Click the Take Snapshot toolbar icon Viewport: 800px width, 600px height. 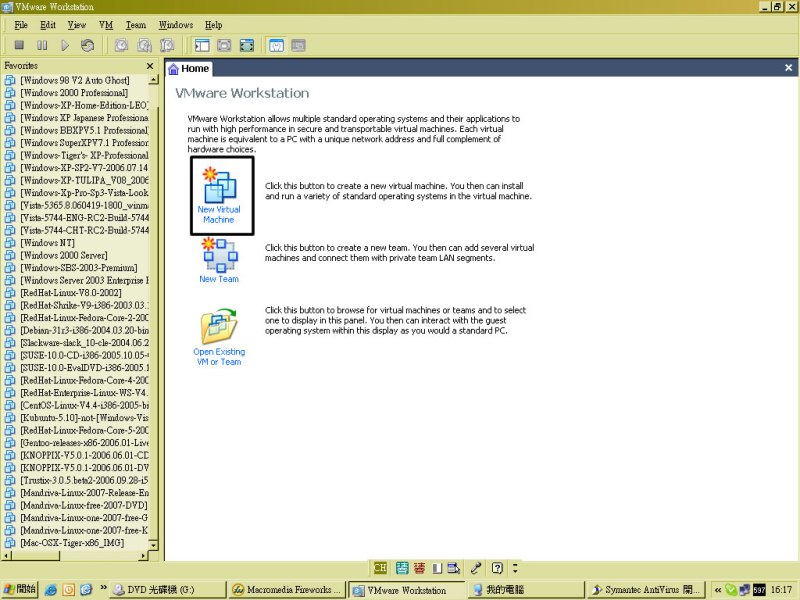click(x=121, y=45)
